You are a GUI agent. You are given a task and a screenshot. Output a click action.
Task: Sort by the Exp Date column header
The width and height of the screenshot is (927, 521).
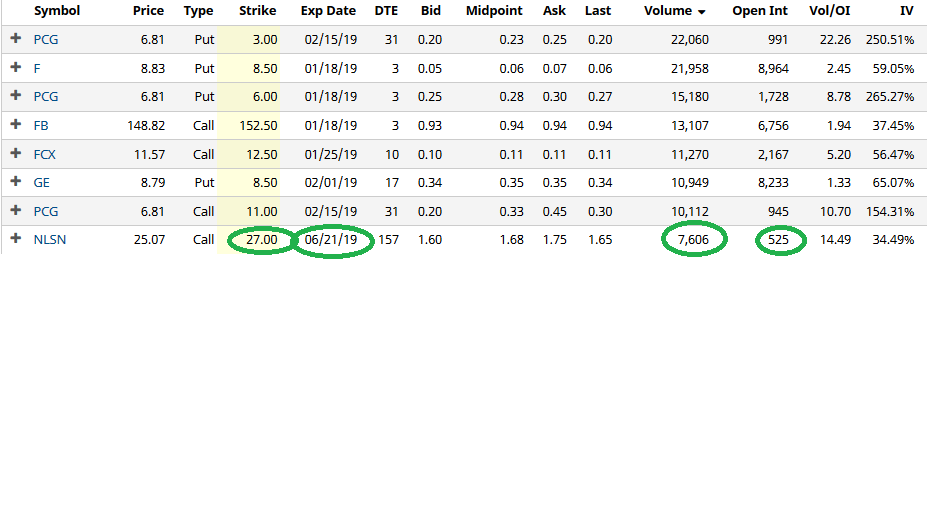[x=328, y=11]
